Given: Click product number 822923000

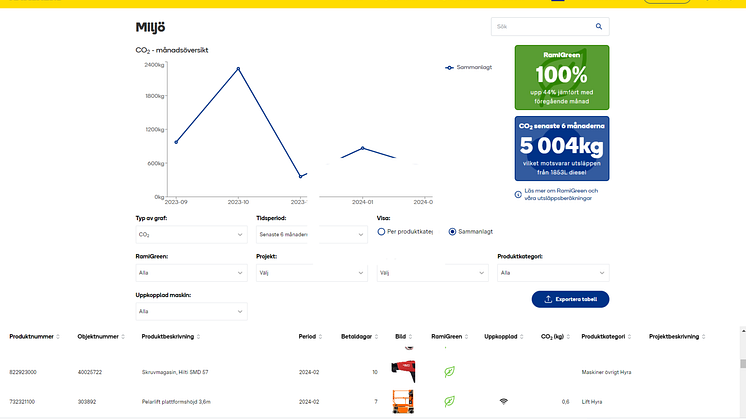Looking at the screenshot, I should point(23,372).
